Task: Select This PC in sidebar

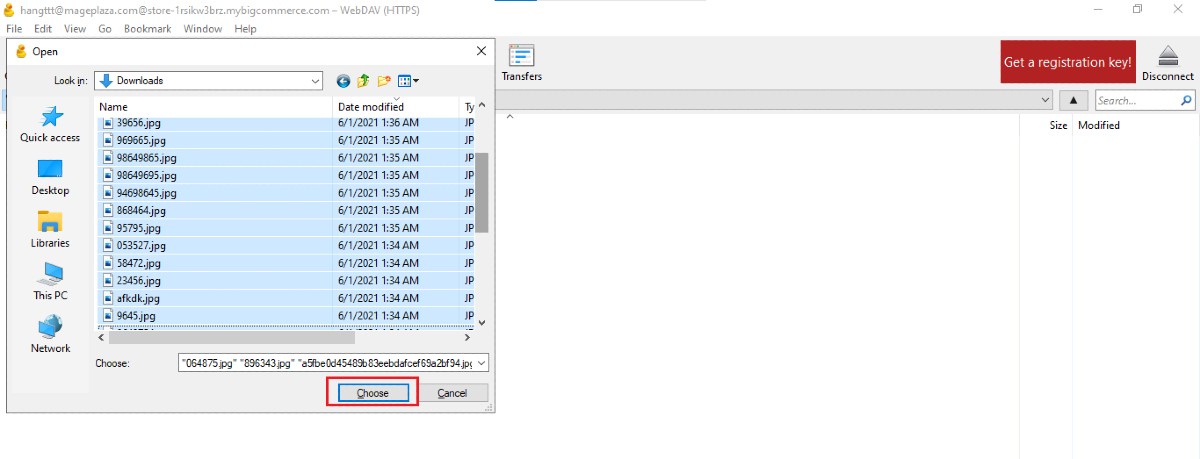Action: [x=50, y=281]
